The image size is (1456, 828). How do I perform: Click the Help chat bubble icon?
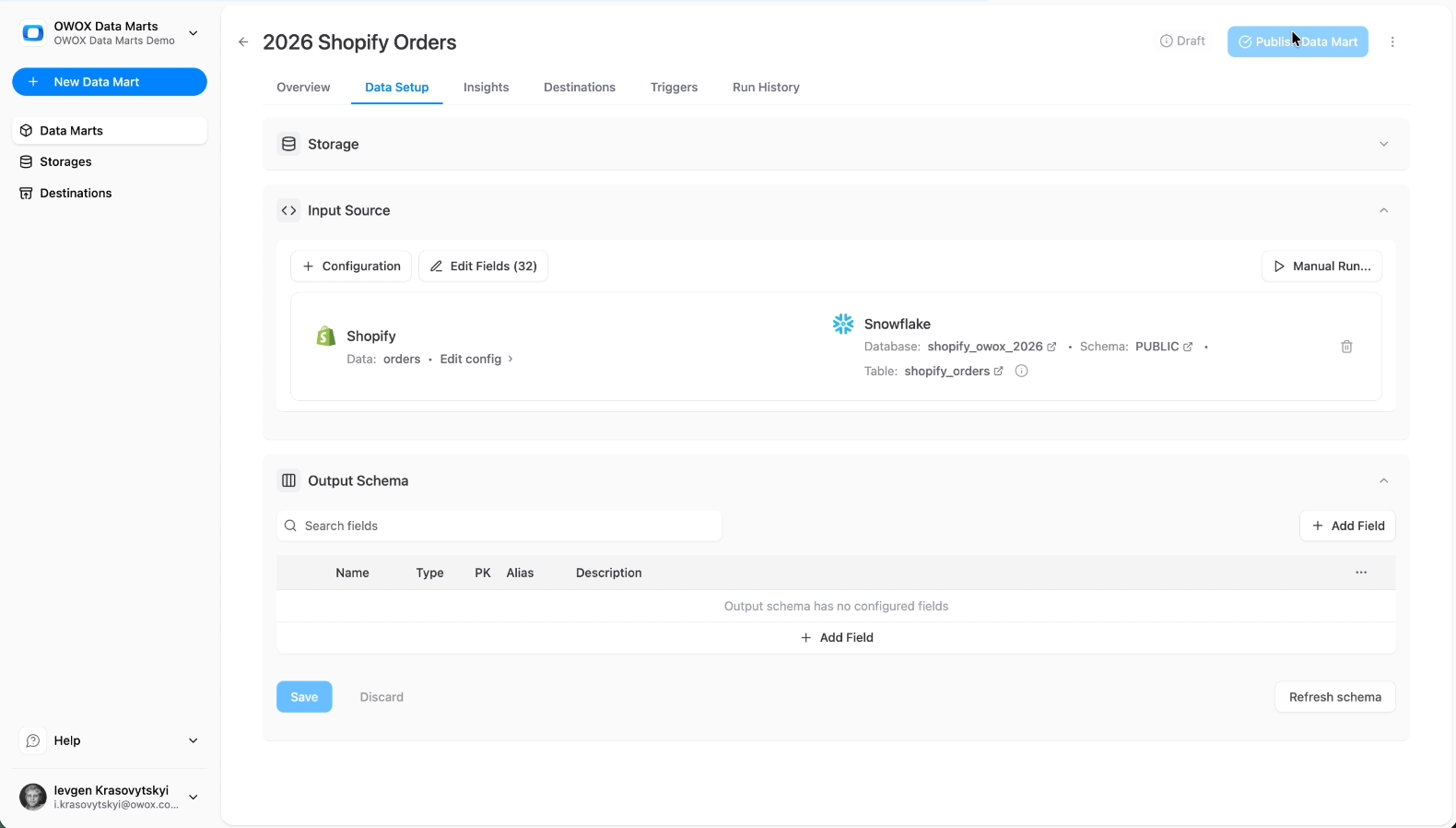(x=33, y=740)
